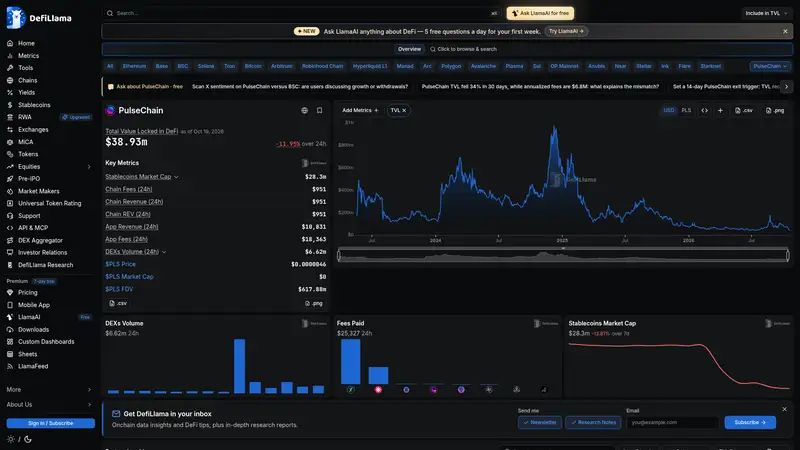
Task: Click the embed chart code icon
Action: point(705,110)
